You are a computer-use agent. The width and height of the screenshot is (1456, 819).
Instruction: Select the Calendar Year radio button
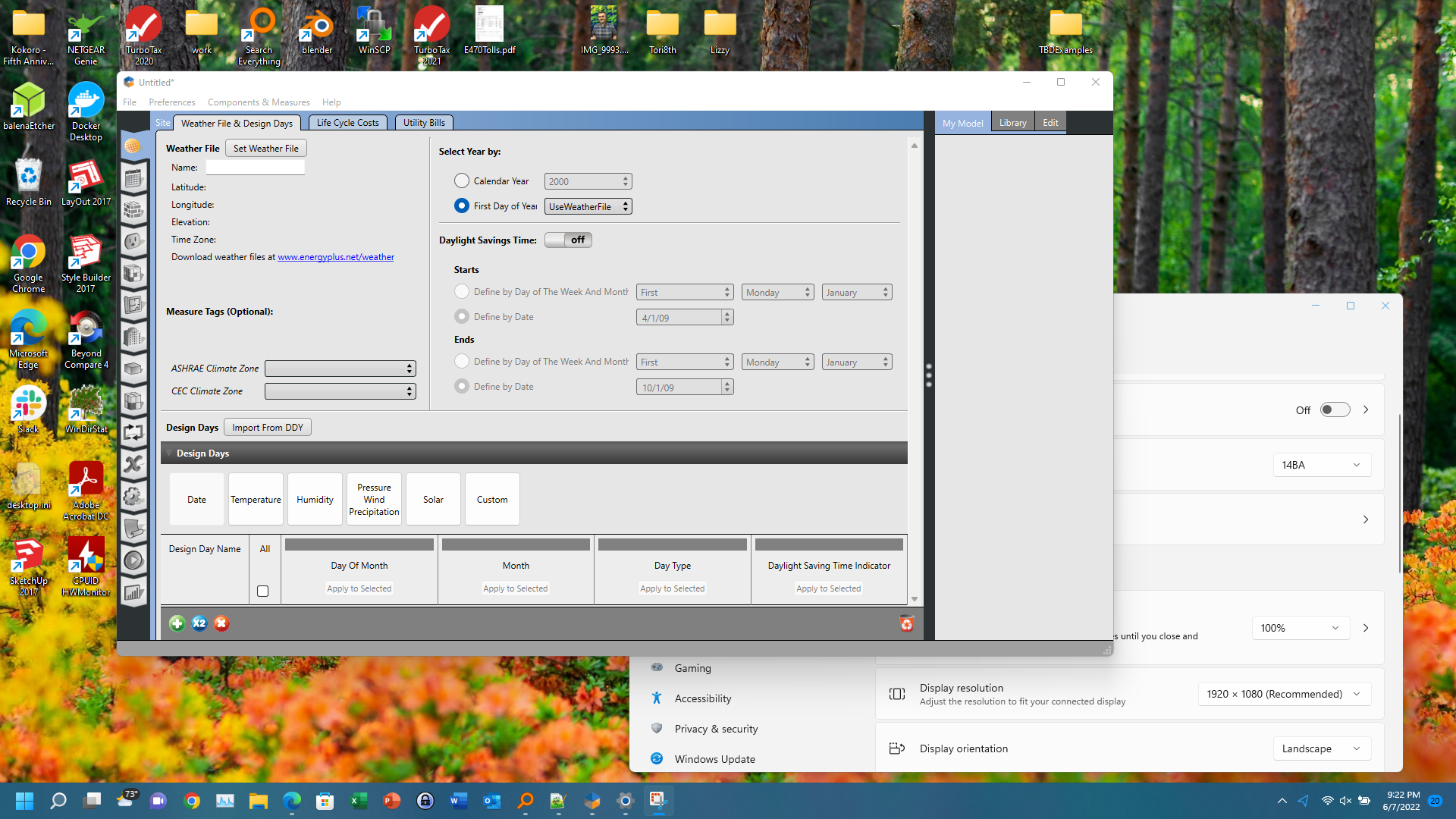pyautogui.click(x=462, y=180)
